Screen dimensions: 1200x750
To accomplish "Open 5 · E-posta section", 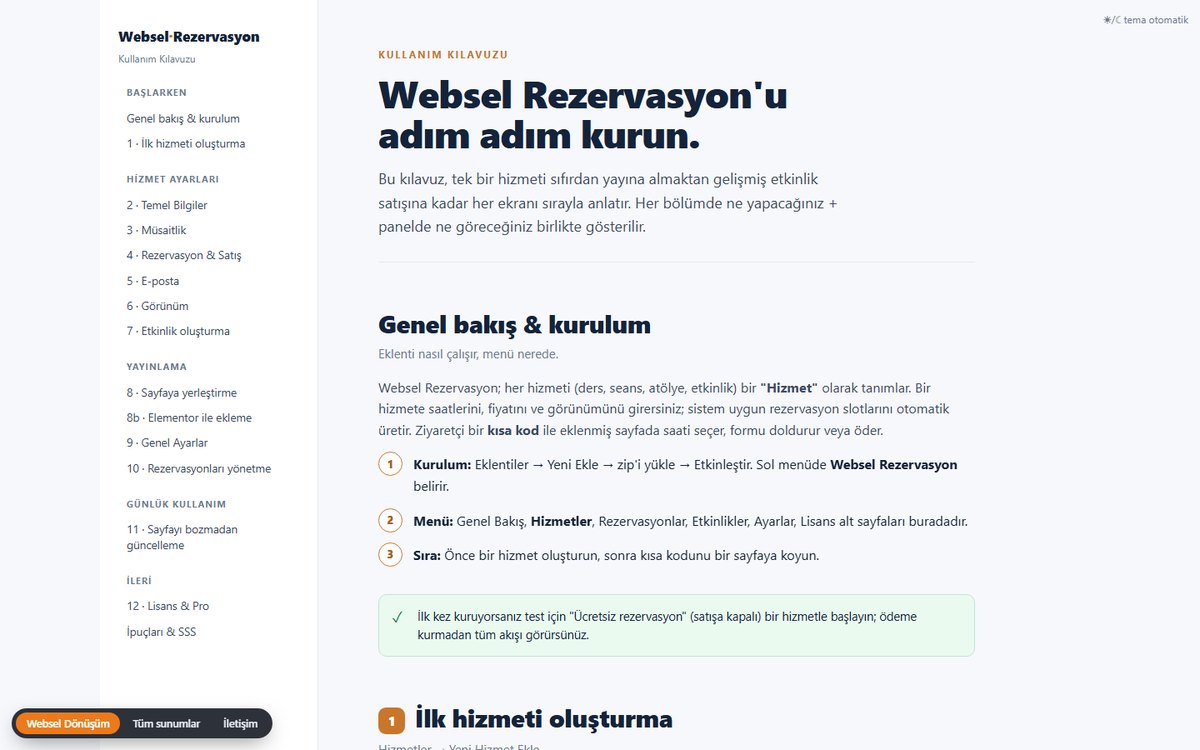I will (x=153, y=281).
